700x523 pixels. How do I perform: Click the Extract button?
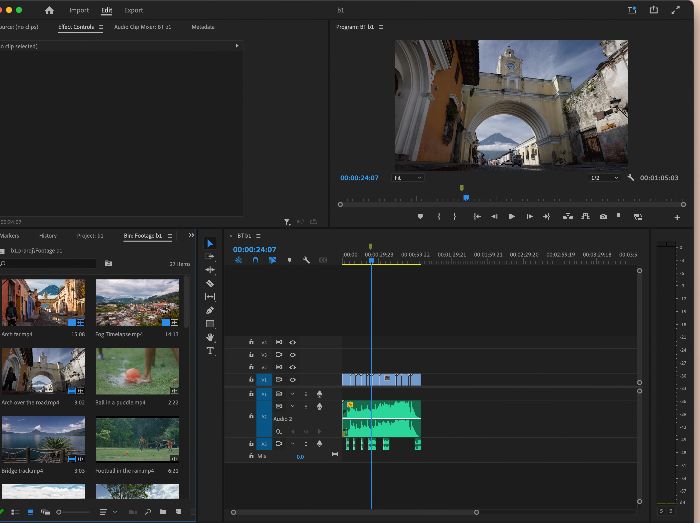pyautogui.click(x=585, y=216)
